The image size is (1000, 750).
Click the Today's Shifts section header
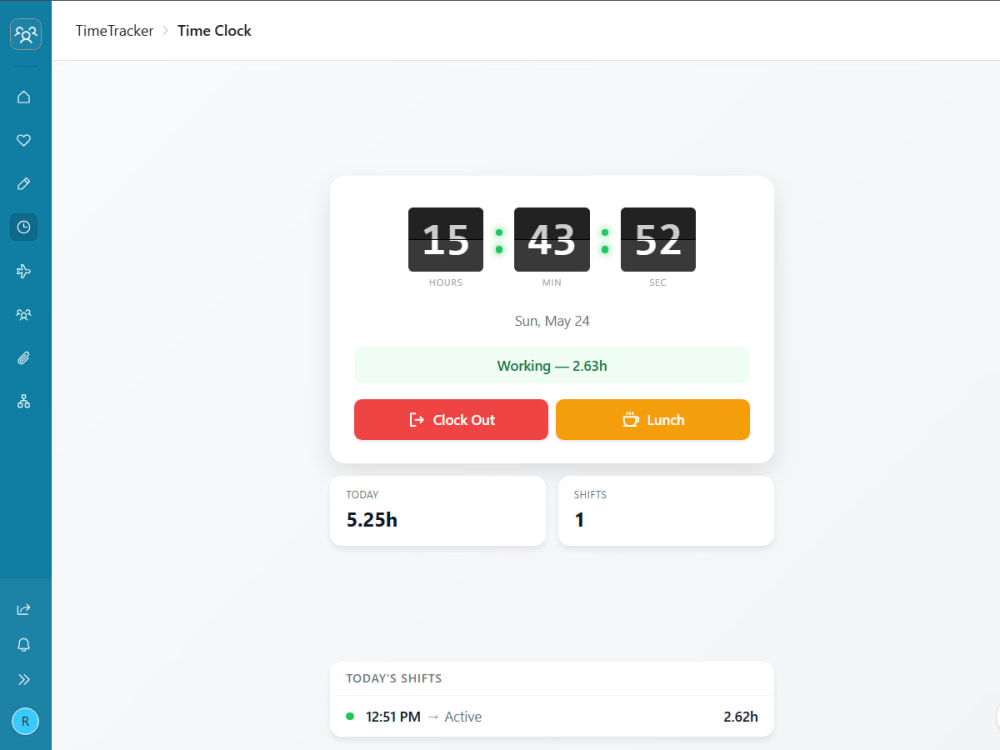pos(393,679)
